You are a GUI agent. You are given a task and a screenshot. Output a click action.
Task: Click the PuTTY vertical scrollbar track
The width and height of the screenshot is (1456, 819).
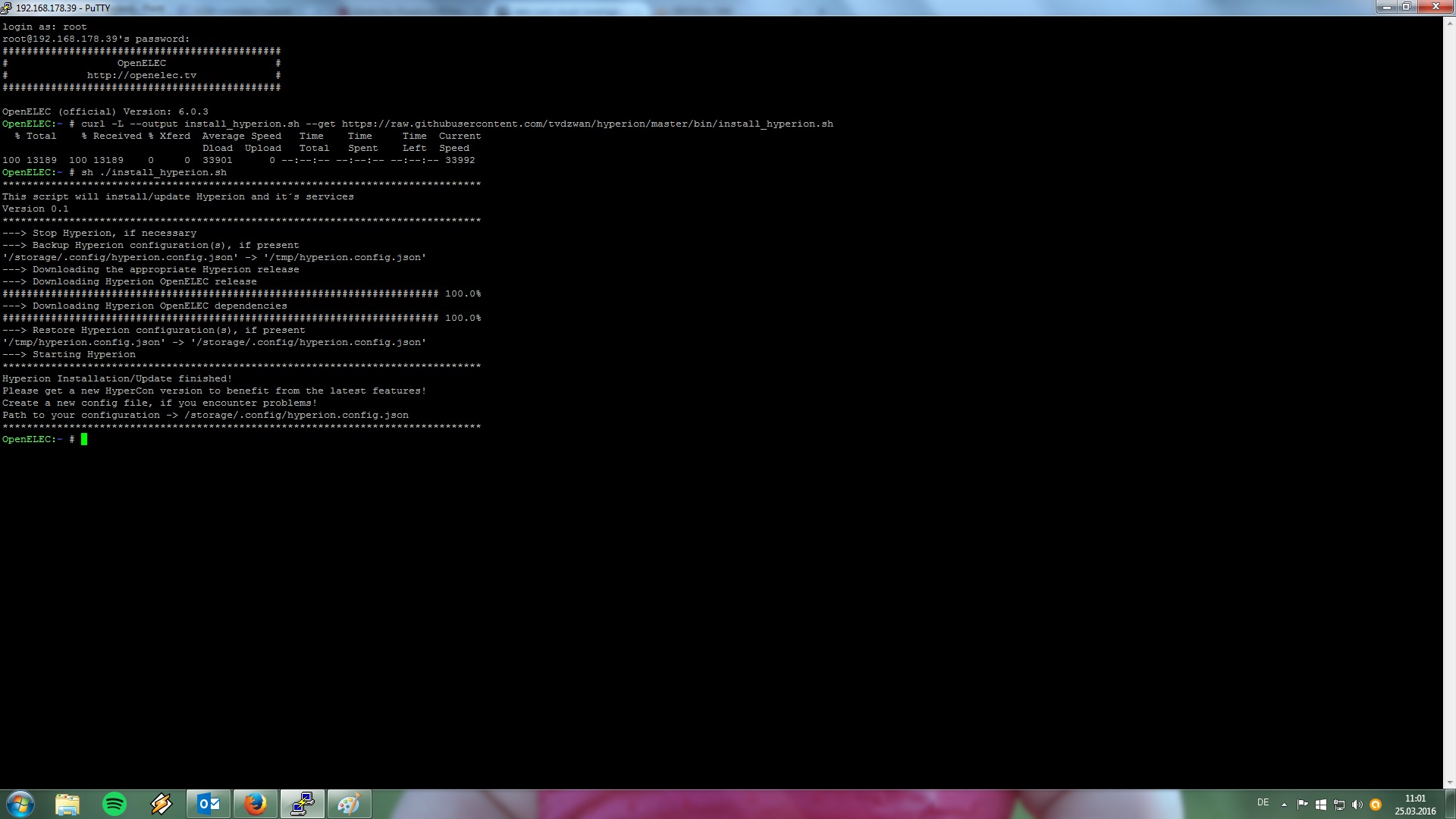(x=1449, y=403)
